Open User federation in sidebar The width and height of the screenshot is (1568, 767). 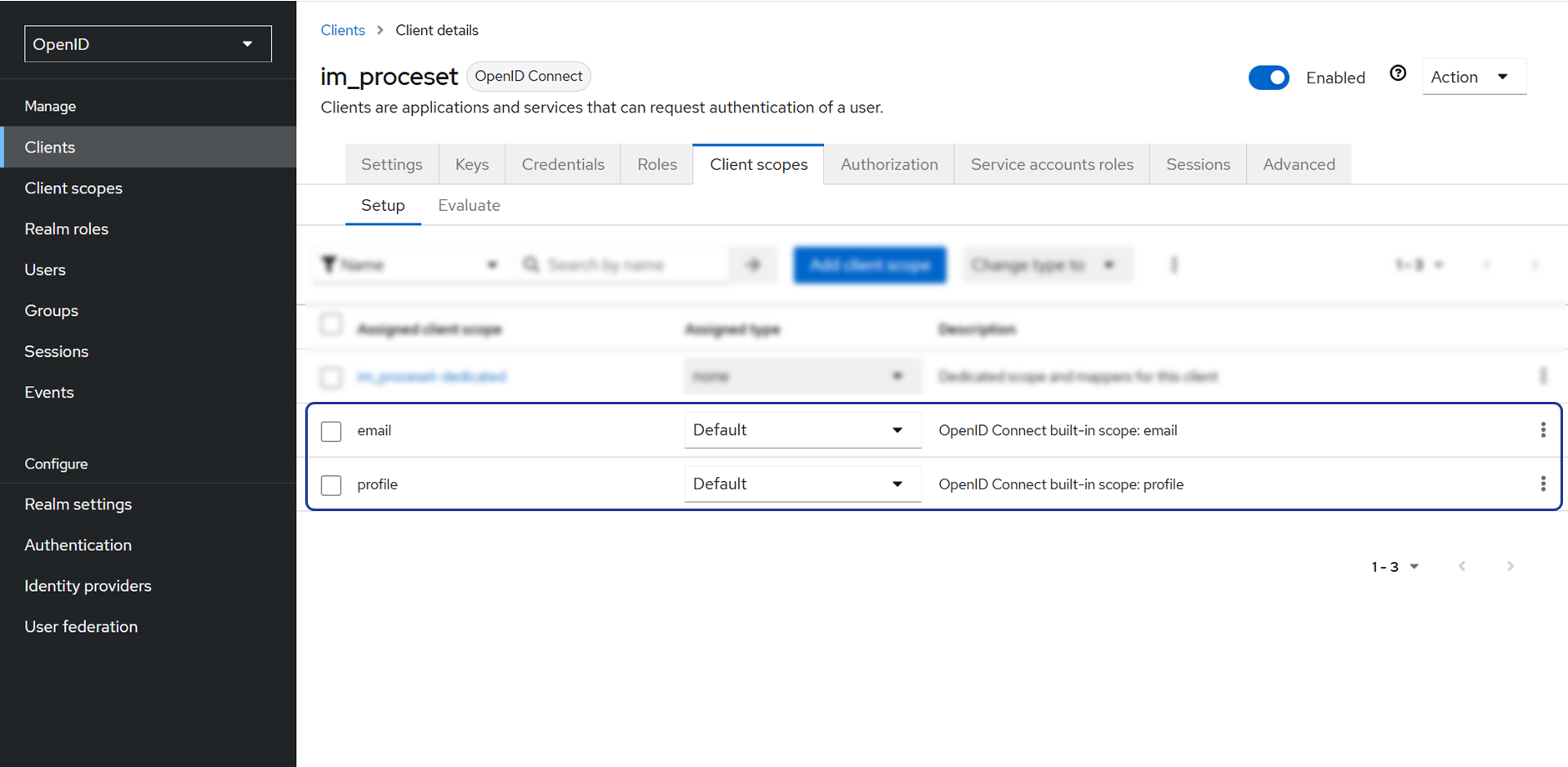point(148,626)
